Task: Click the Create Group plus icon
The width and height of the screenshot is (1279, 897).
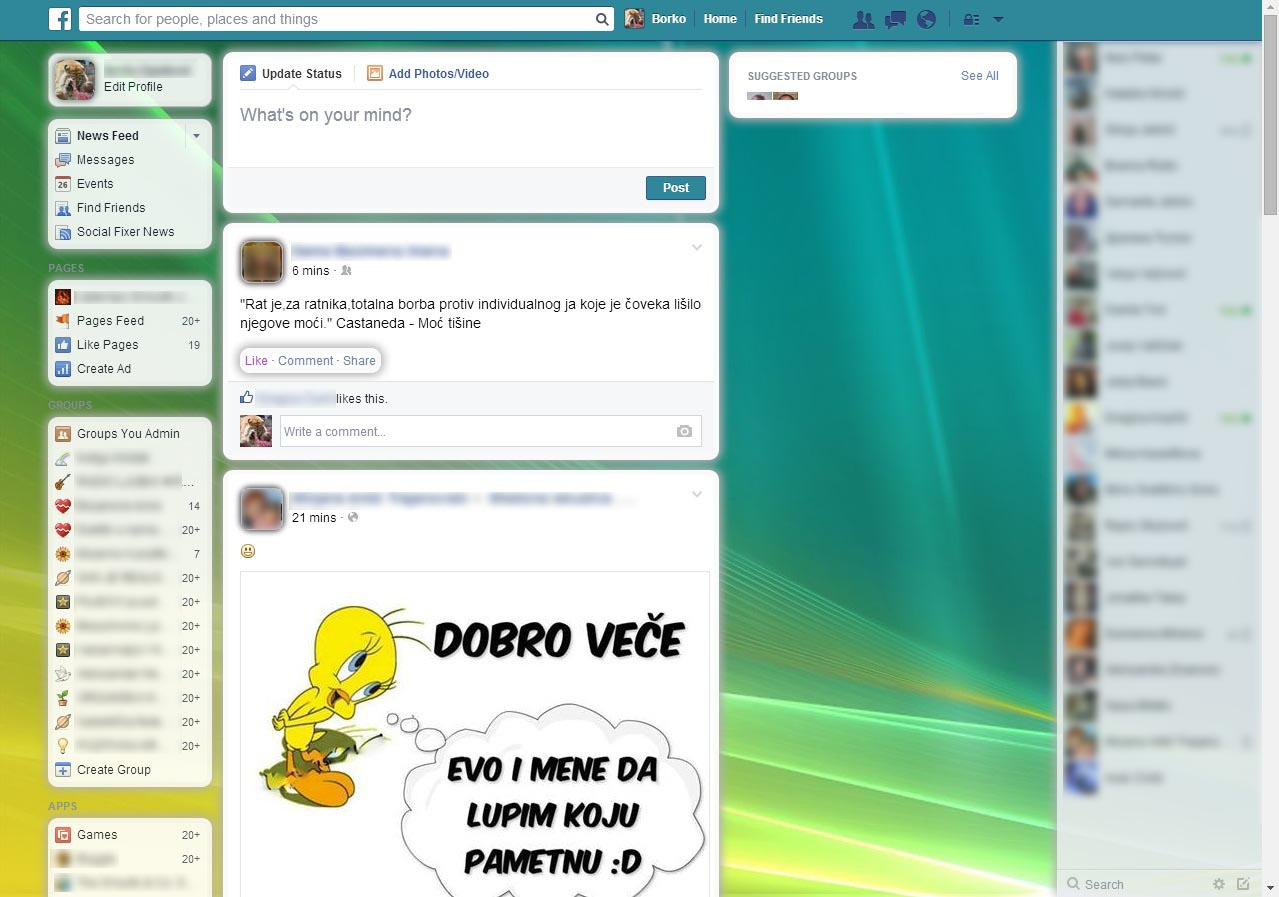Action: (x=63, y=770)
